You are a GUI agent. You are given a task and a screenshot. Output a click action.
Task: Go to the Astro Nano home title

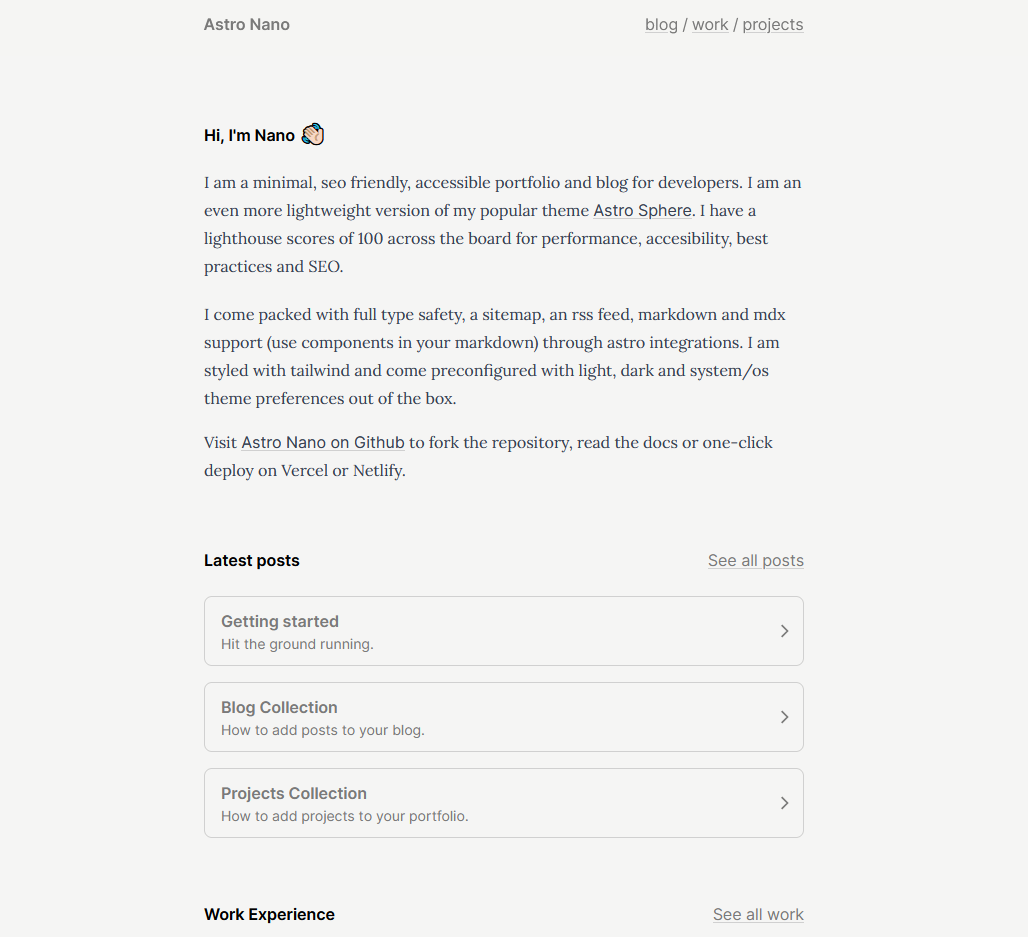(247, 25)
